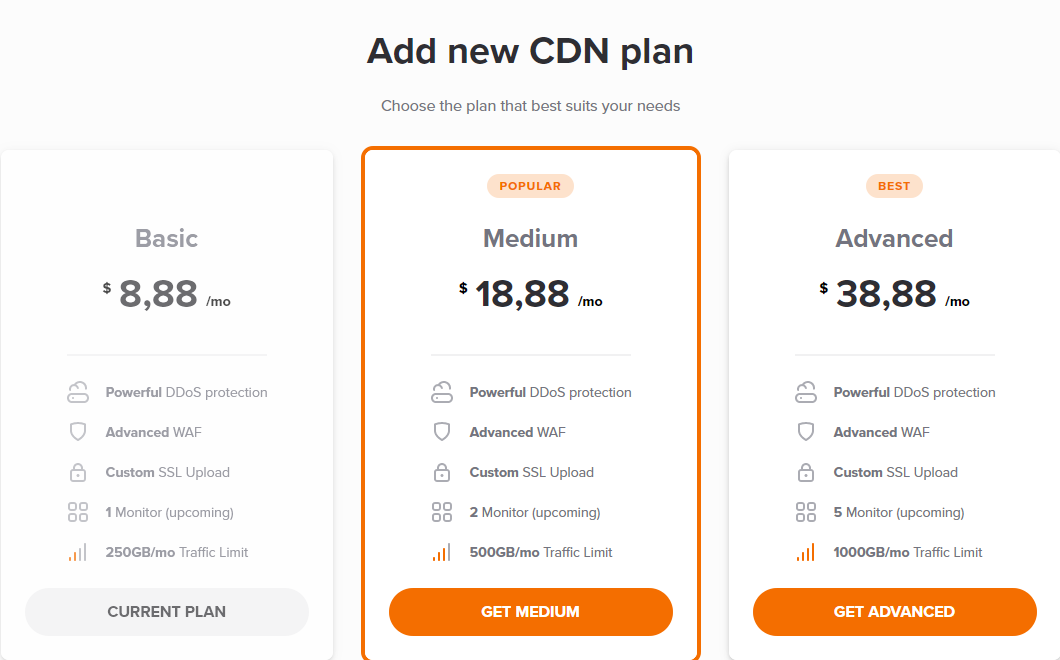Click the DDoS protection cloud icon in Basic plan
Viewport: 1060px width, 660px height.
(78, 392)
